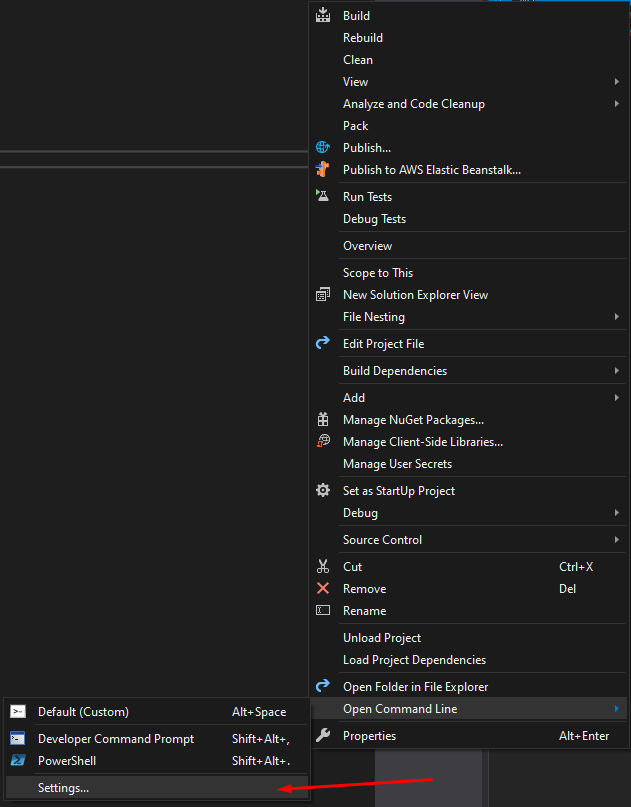
Task: Click the Manage Client-Side Libraries icon
Action: (x=322, y=441)
